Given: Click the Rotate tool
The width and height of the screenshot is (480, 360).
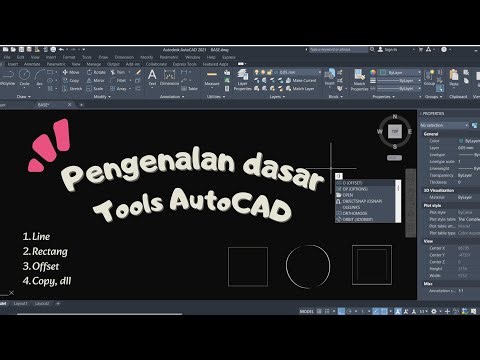Looking at the screenshot, I should [96, 72].
